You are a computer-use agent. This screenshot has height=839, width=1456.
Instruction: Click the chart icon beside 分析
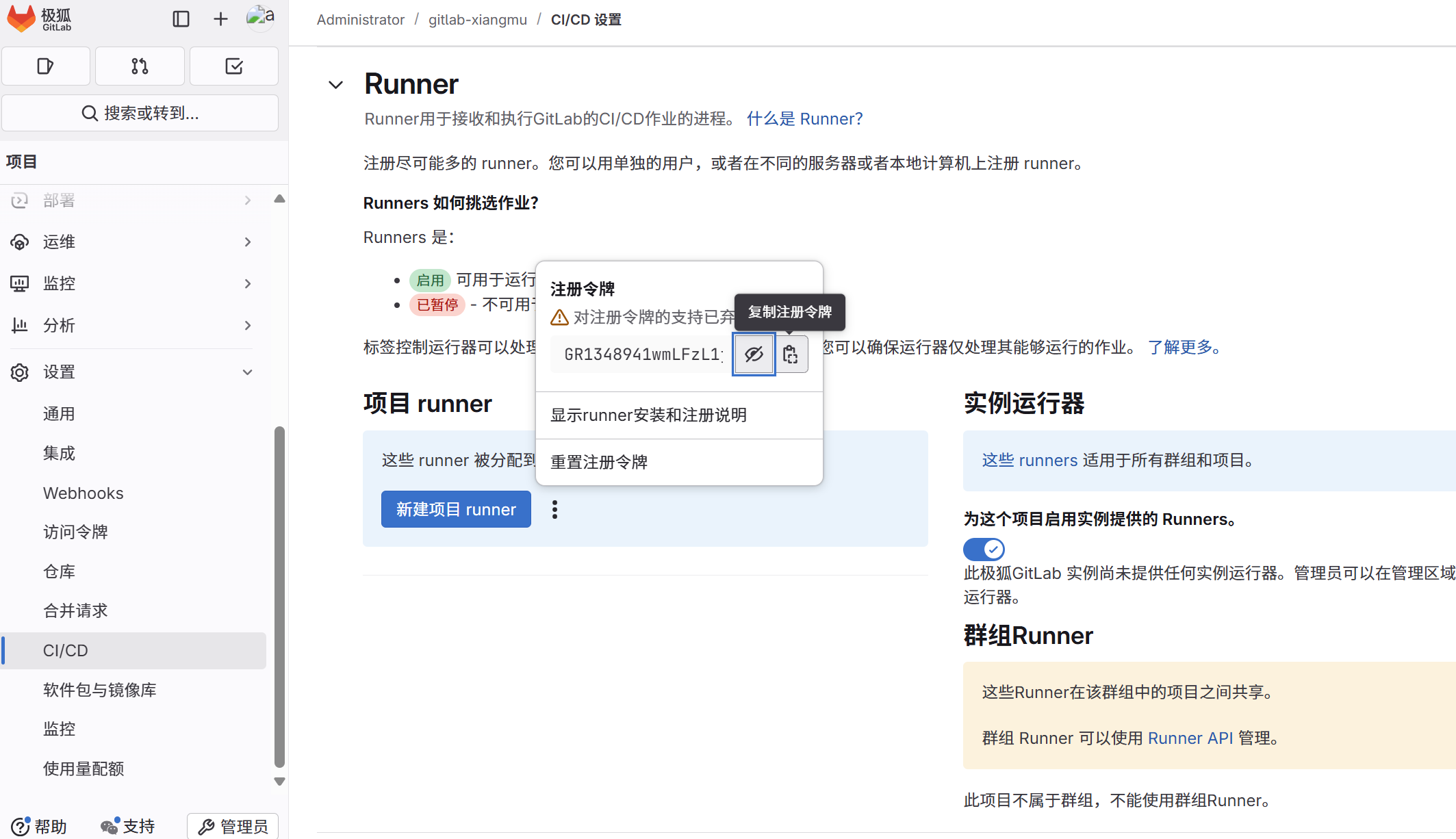[x=20, y=325]
